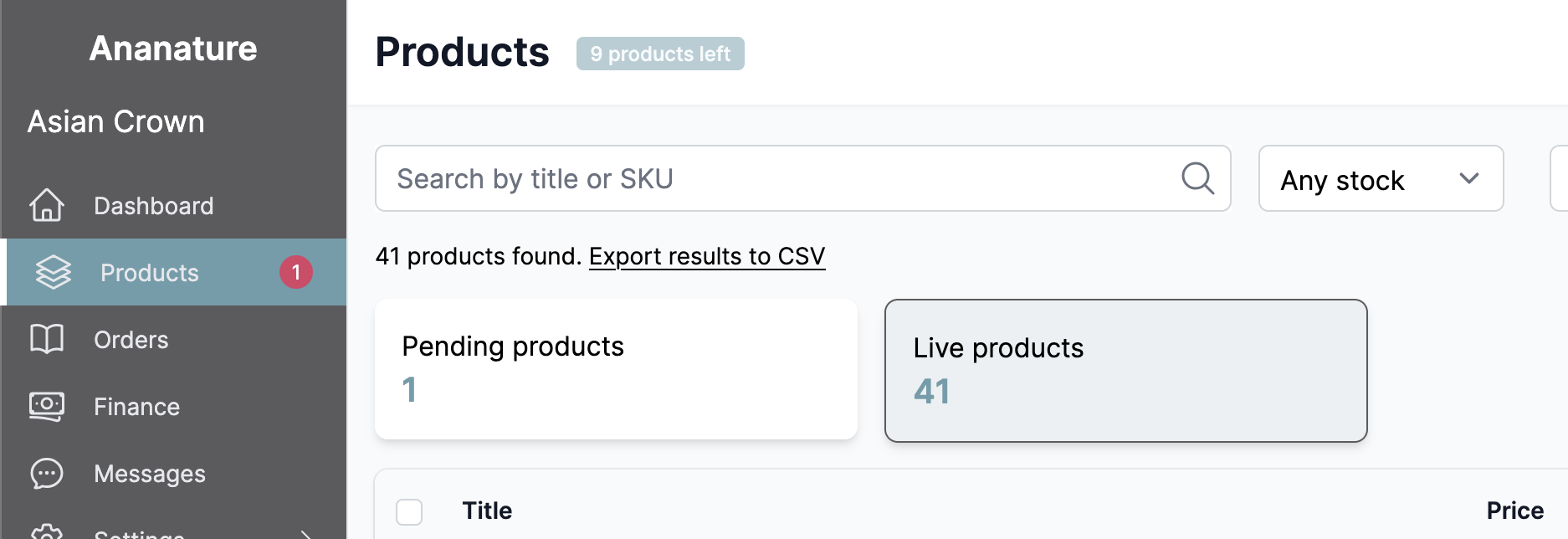Click the Finance banknote icon
Viewport: 1568px width, 539px height.
[x=48, y=406]
